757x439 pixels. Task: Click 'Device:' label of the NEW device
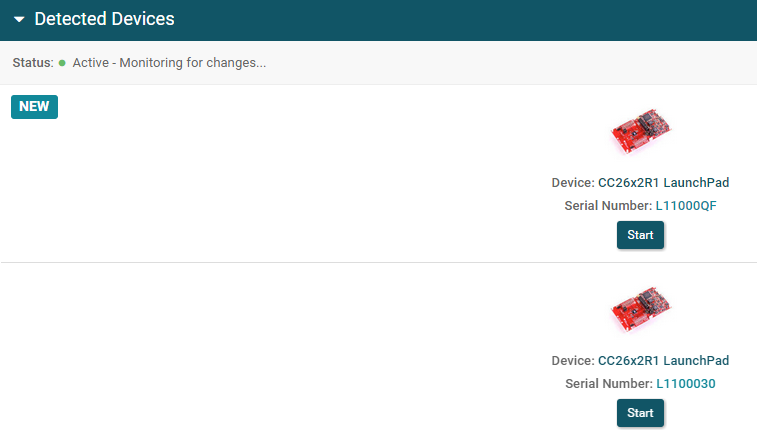pyautogui.click(x=573, y=183)
